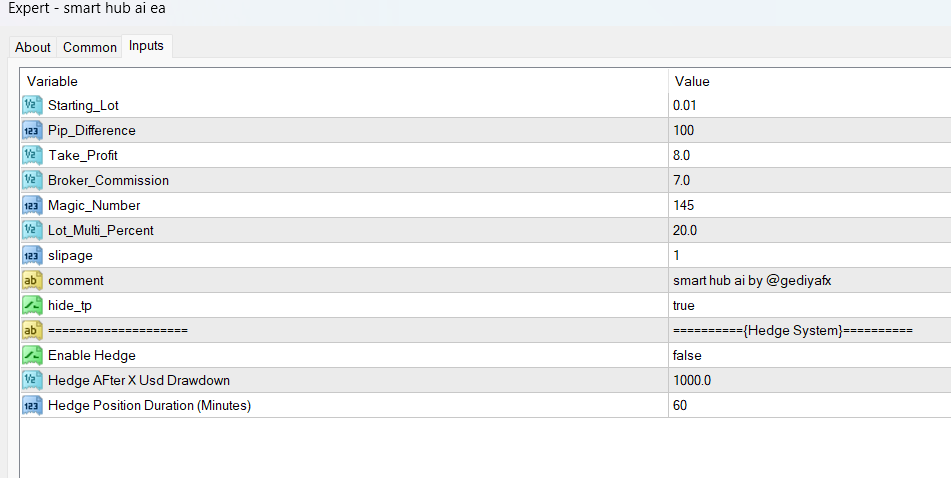Screen dimensions: 951x478
Task: Select the Inputs tab
Action: [x=147, y=46]
